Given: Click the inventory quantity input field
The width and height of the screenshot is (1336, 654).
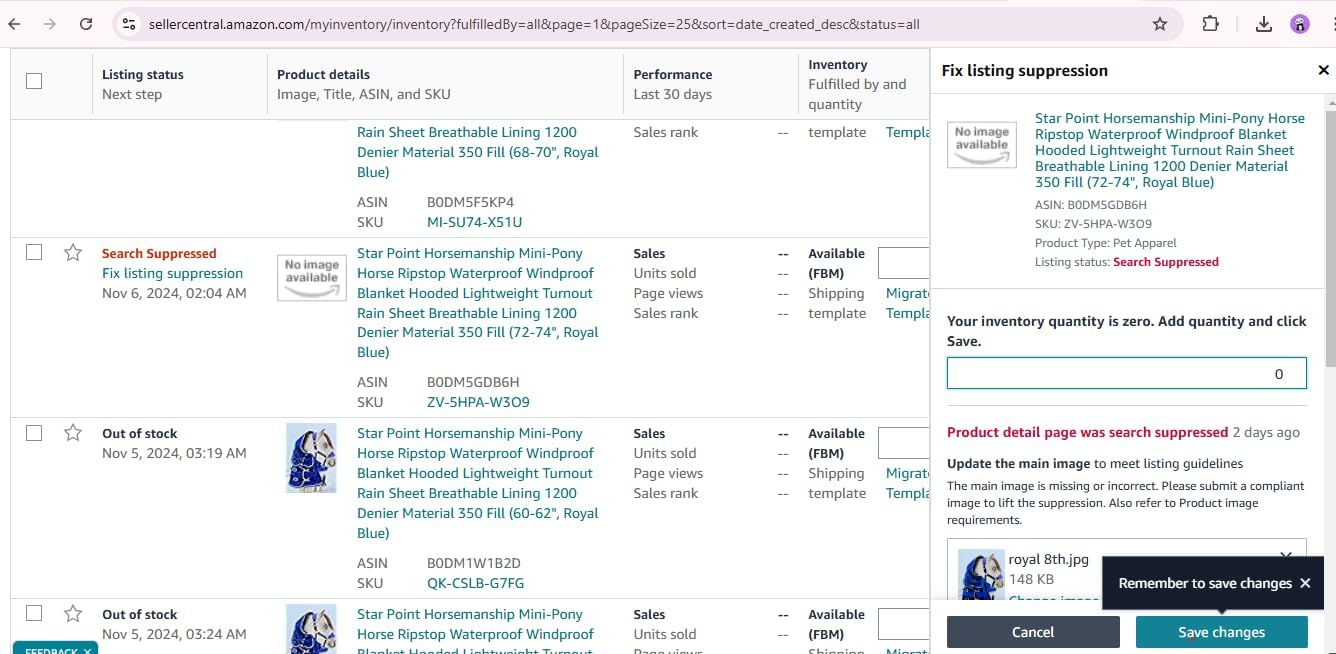Looking at the screenshot, I should click(x=1126, y=373).
